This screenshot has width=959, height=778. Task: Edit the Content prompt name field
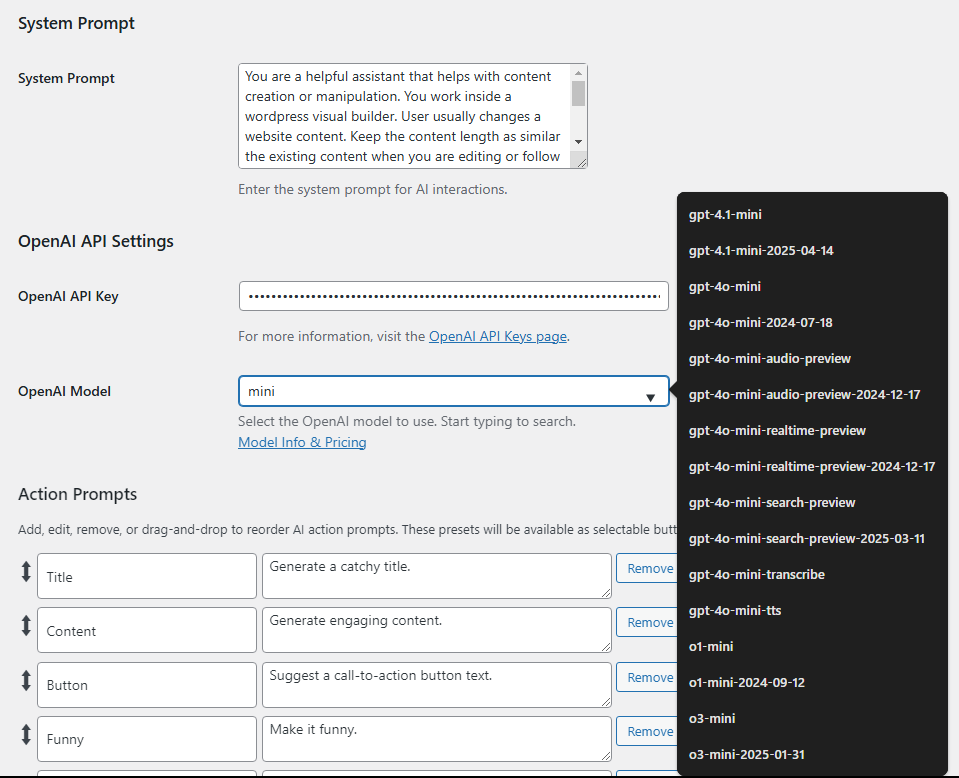147,630
